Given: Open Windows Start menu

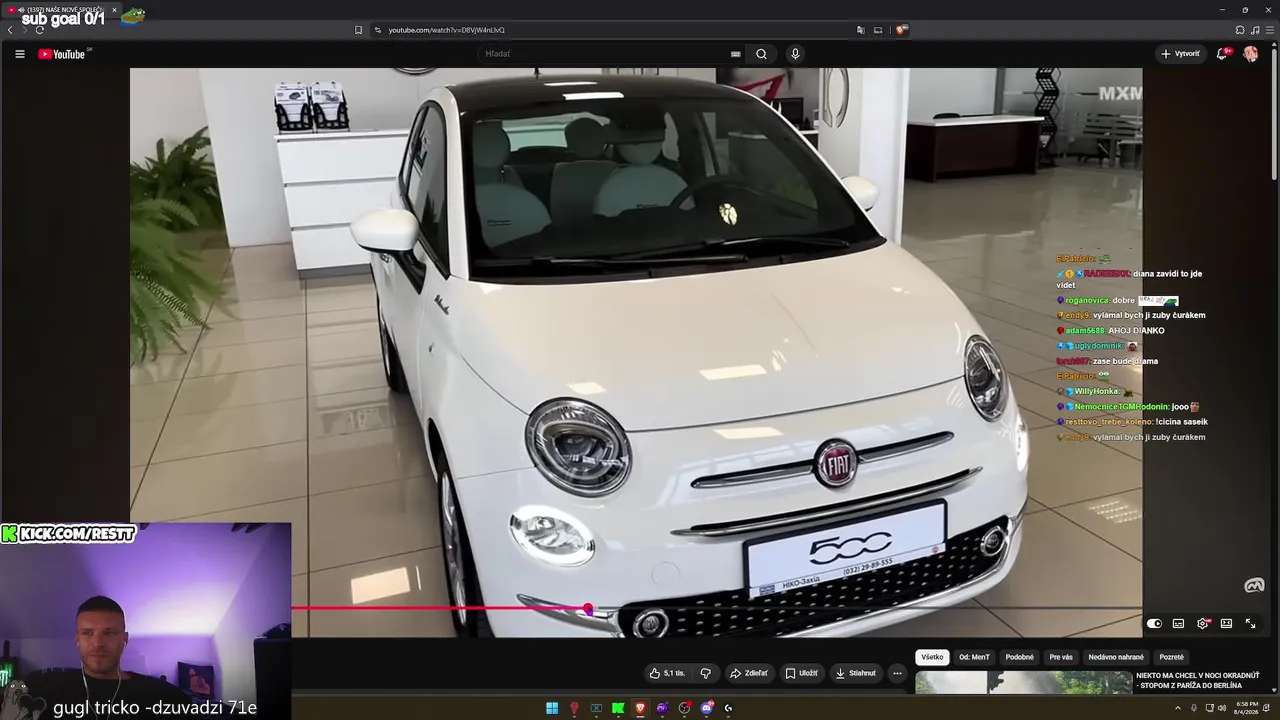Looking at the screenshot, I should [552, 708].
